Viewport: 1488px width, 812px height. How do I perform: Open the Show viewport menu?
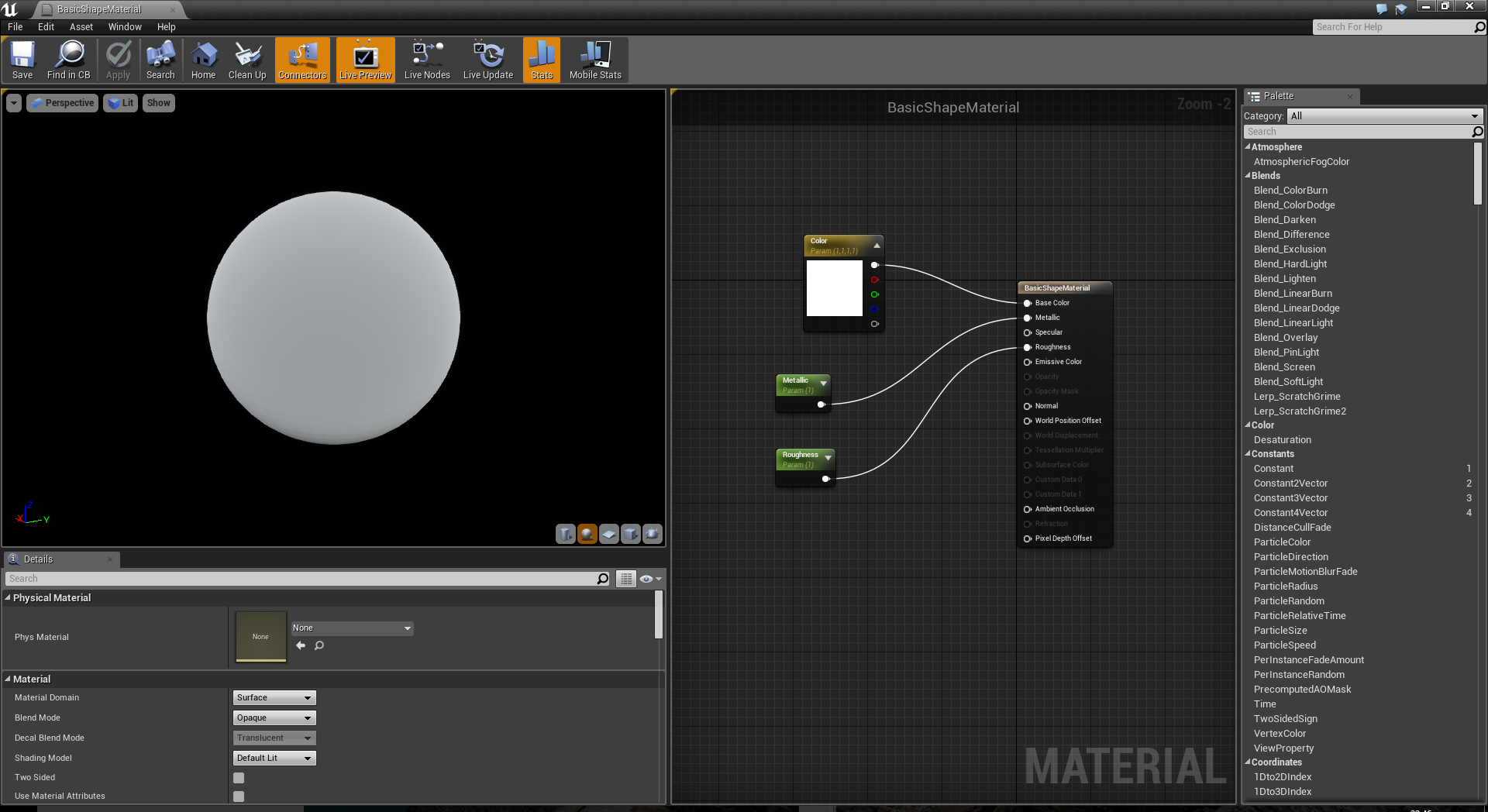click(158, 103)
